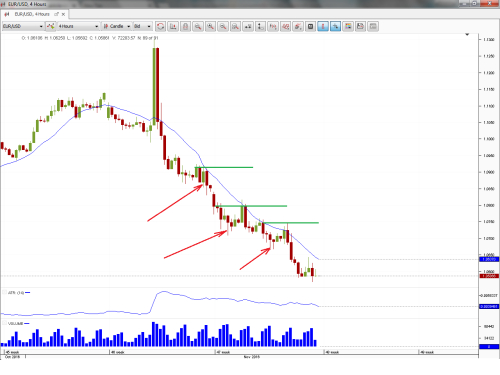Toggle the VOLUME indicator checkbox
Image resolution: width=500 pixels, height=375 pixels.
click(5, 323)
